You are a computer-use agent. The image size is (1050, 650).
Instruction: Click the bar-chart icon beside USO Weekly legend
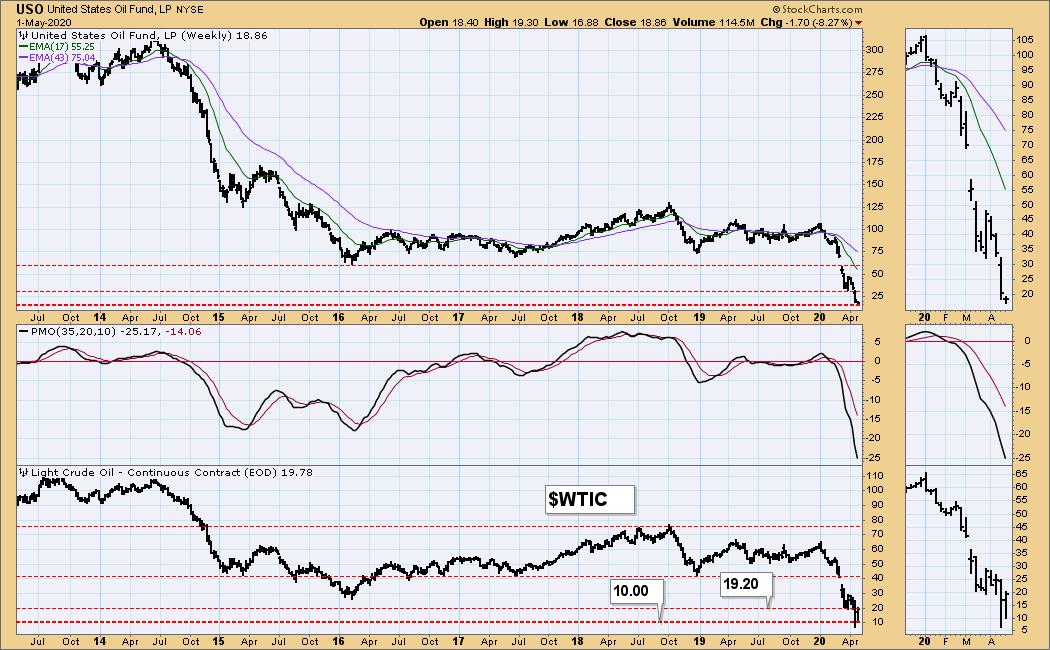coord(23,35)
